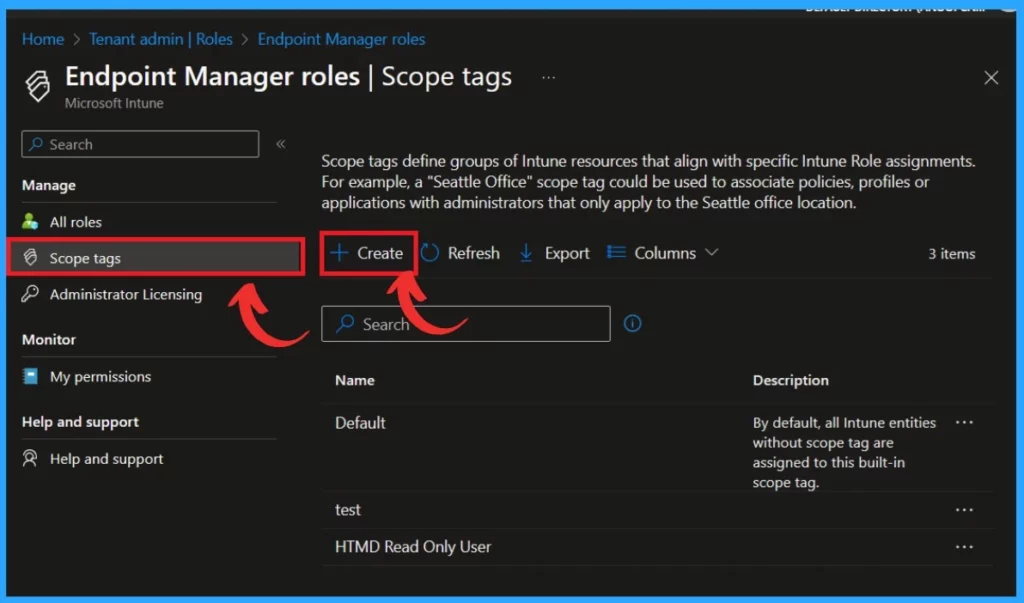Open the header ellipsis more options
The image size is (1024, 603).
549,78
